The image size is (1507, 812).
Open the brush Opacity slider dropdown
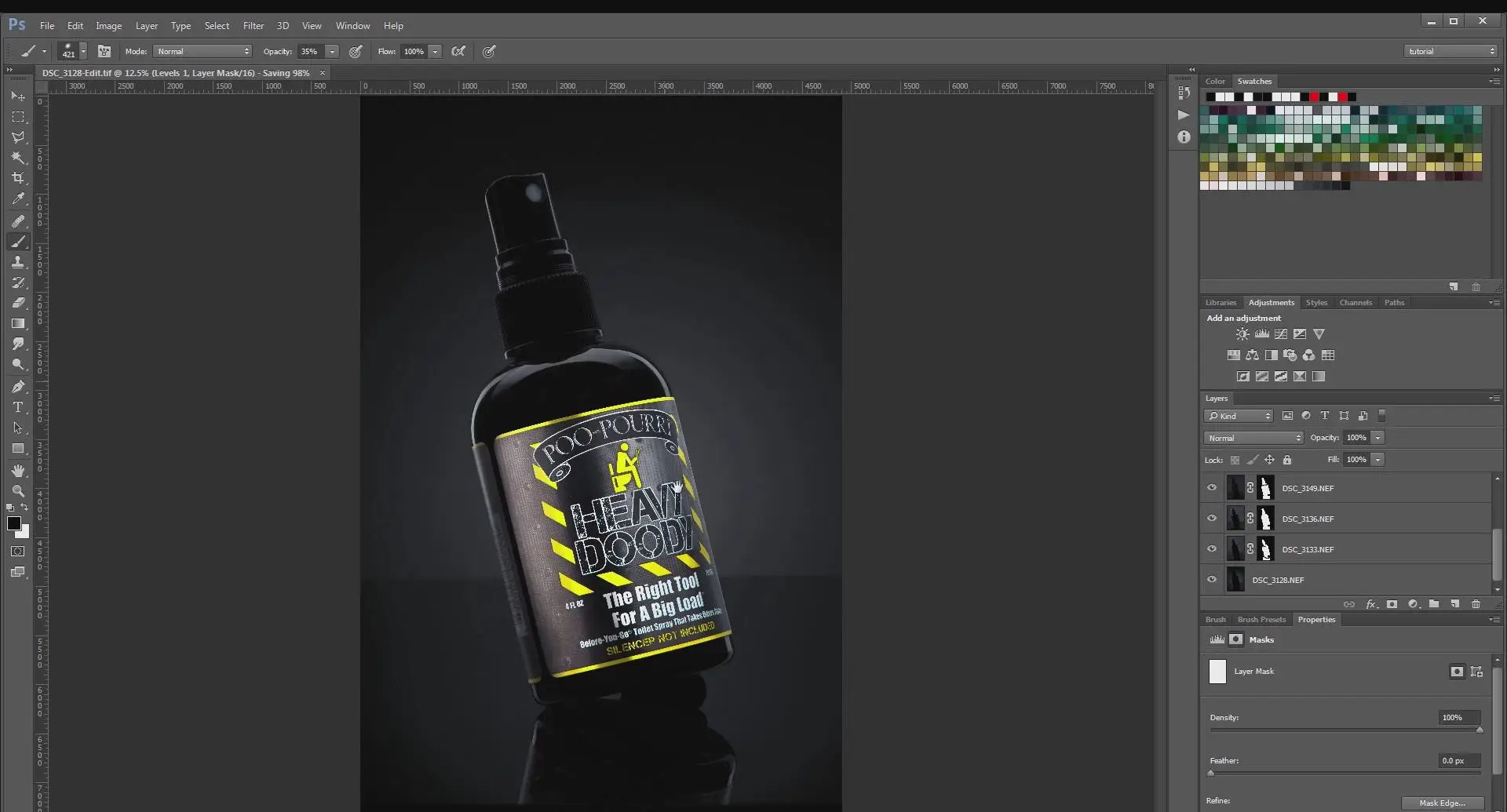[332, 52]
